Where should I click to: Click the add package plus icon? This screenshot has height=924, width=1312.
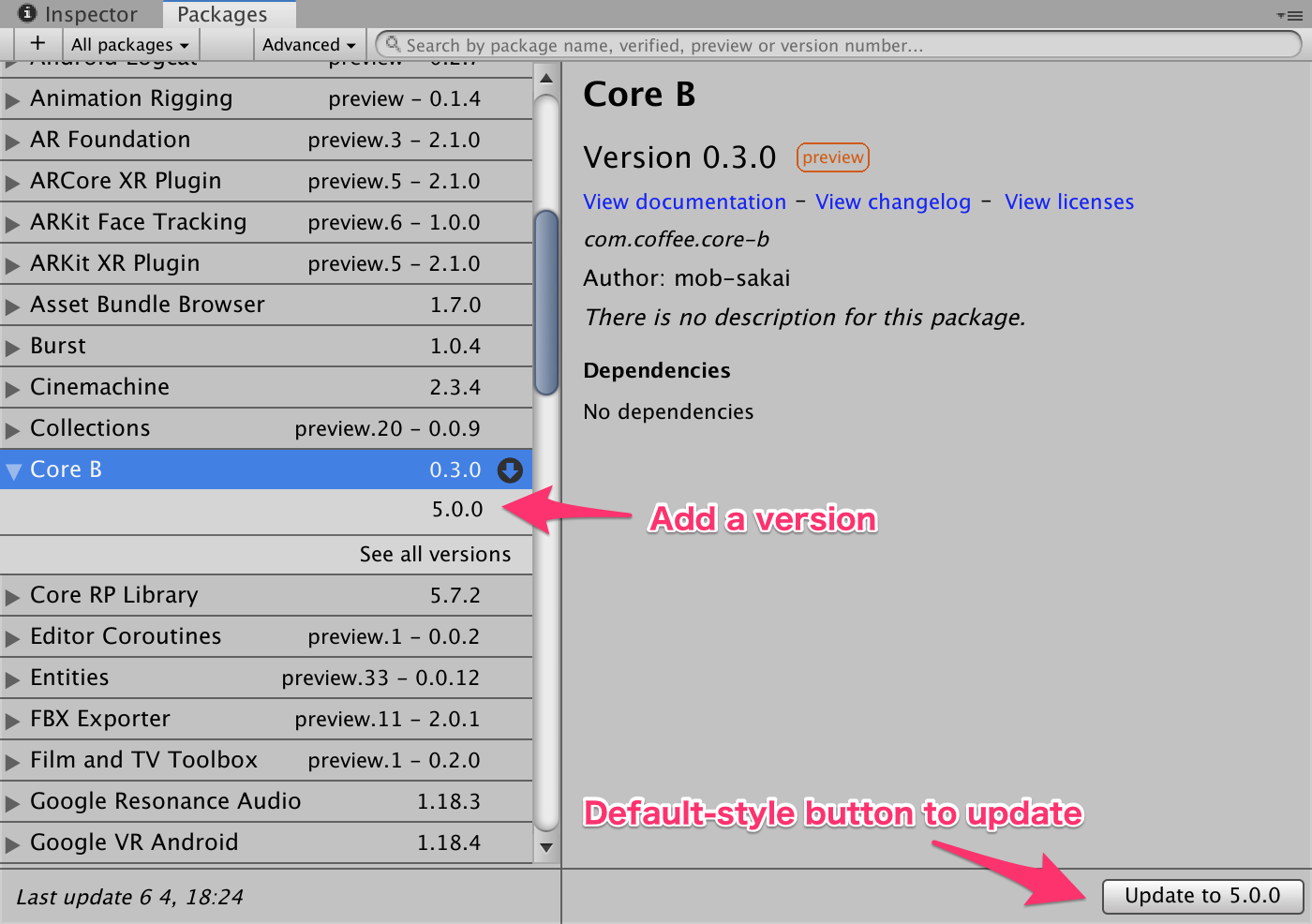37,43
